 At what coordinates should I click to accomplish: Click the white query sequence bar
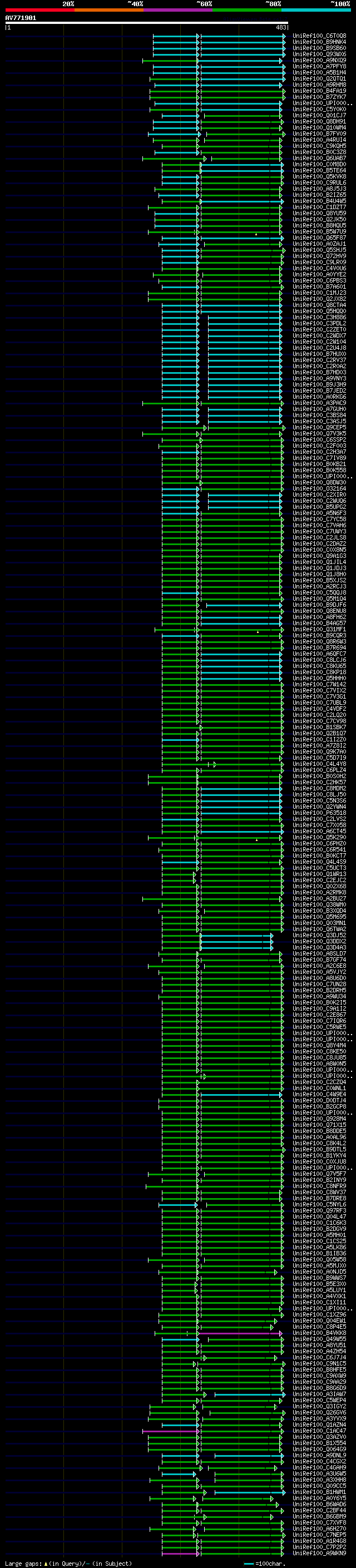click(147, 23)
